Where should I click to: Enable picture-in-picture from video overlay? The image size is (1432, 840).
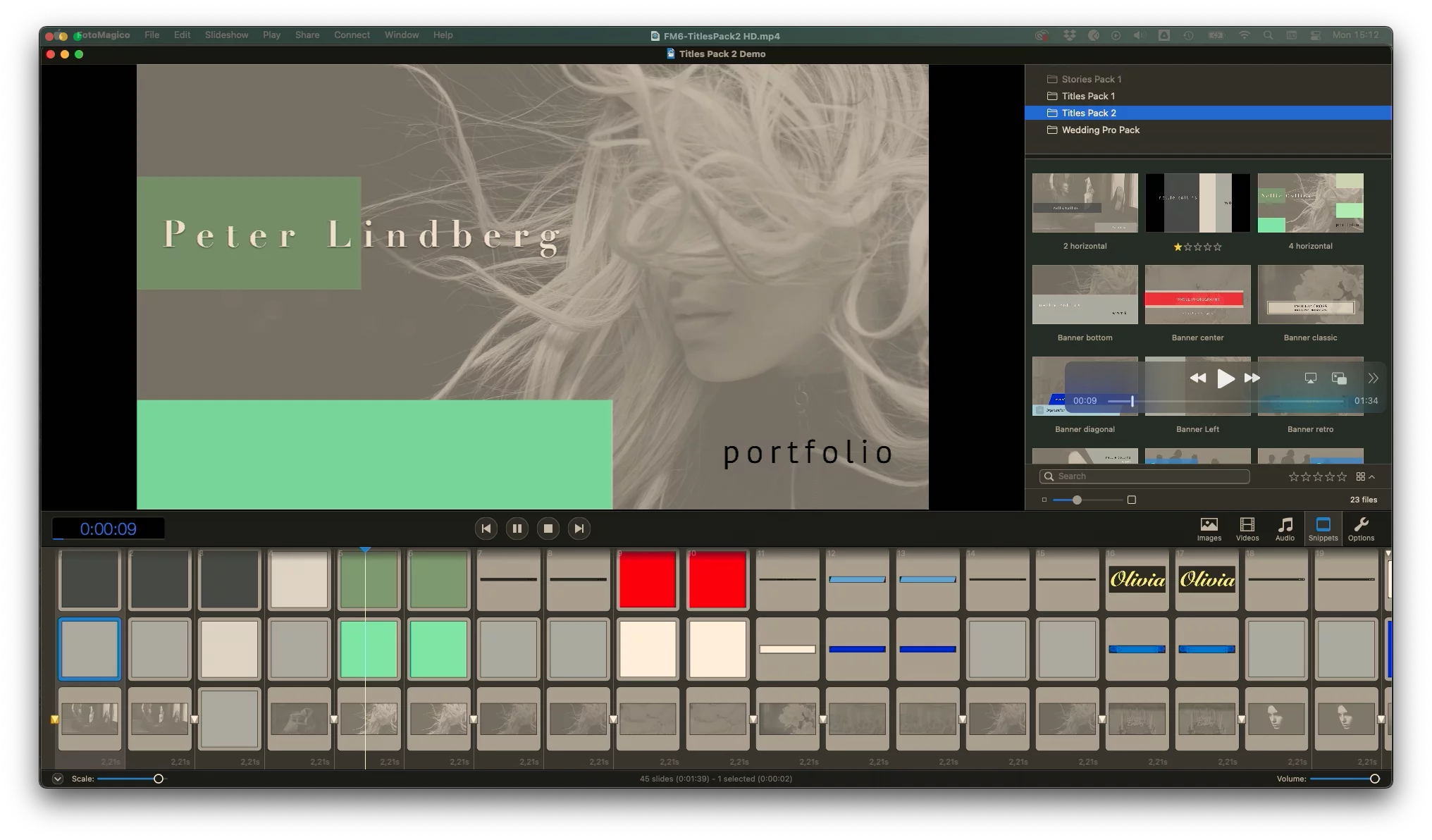coord(1339,378)
